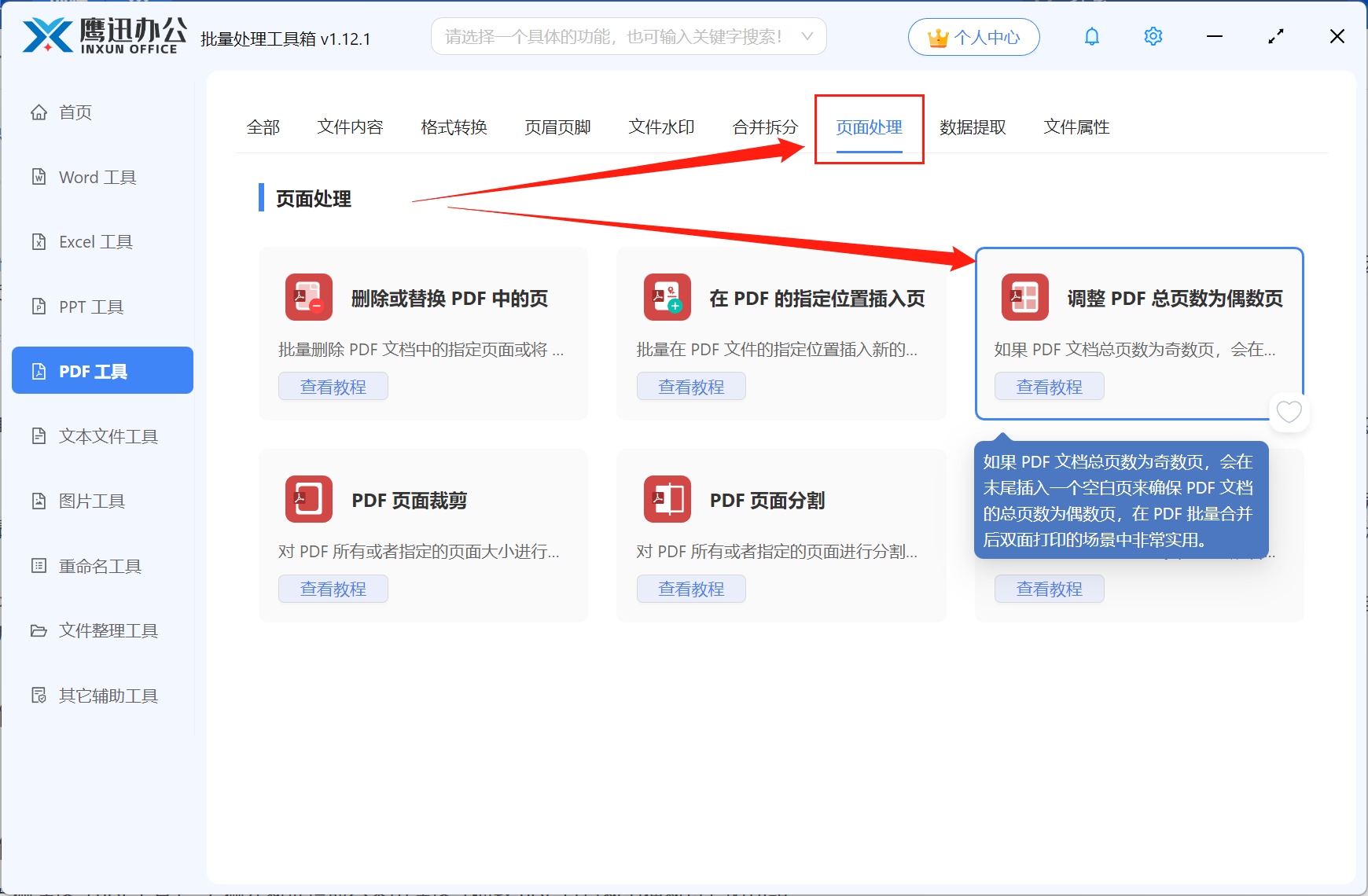1368x896 pixels.
Task: Click the notification bell icon
Action: [x=1092, y=36]
